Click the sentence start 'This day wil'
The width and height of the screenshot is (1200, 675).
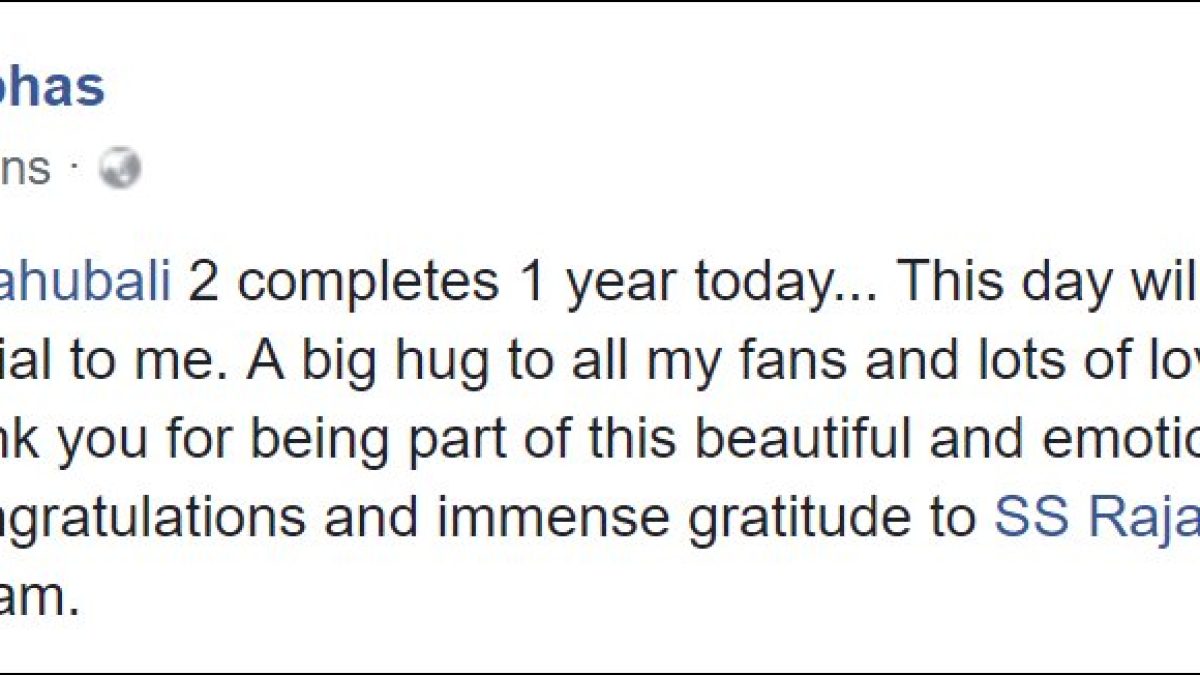tap(1048, 285)
